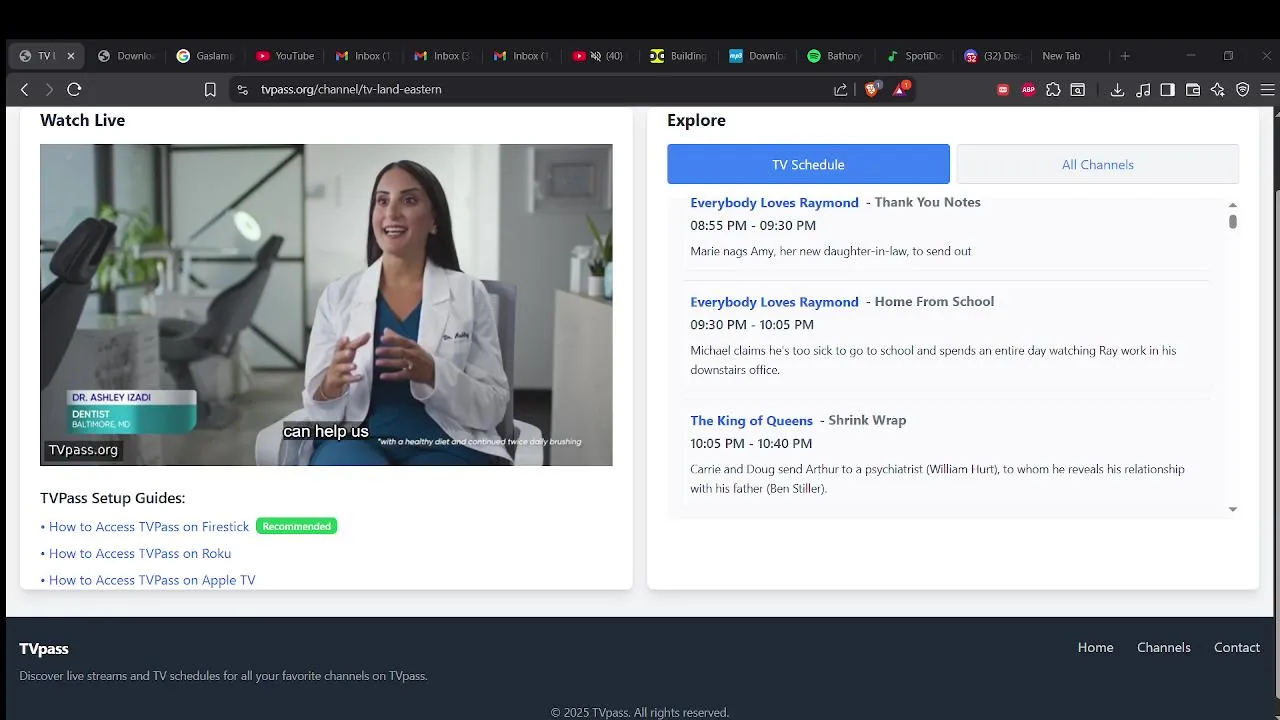Click the 09:30 PM - 10:05 PM time text

pos(752,324)
